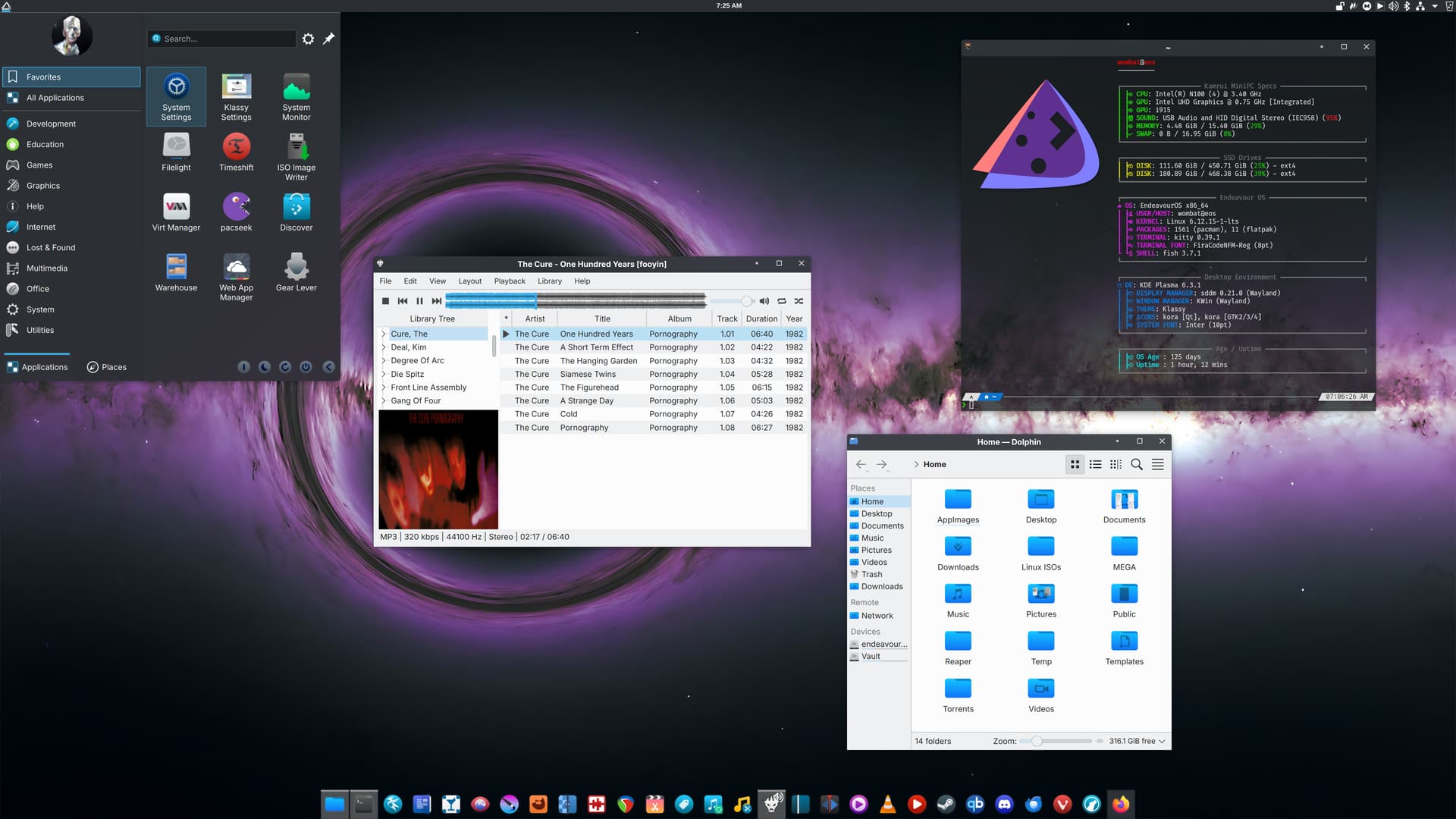Mute fooyin volume speaker icon
1456x819 pixels.
[x=764, y=301]
